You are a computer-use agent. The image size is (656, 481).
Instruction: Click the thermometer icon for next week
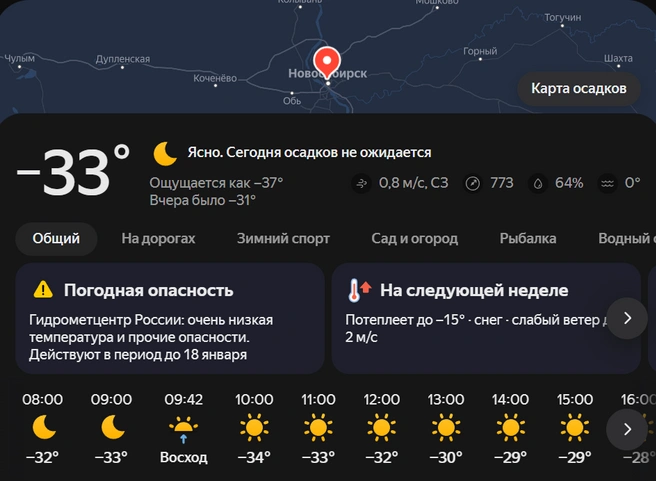point(359,290)
